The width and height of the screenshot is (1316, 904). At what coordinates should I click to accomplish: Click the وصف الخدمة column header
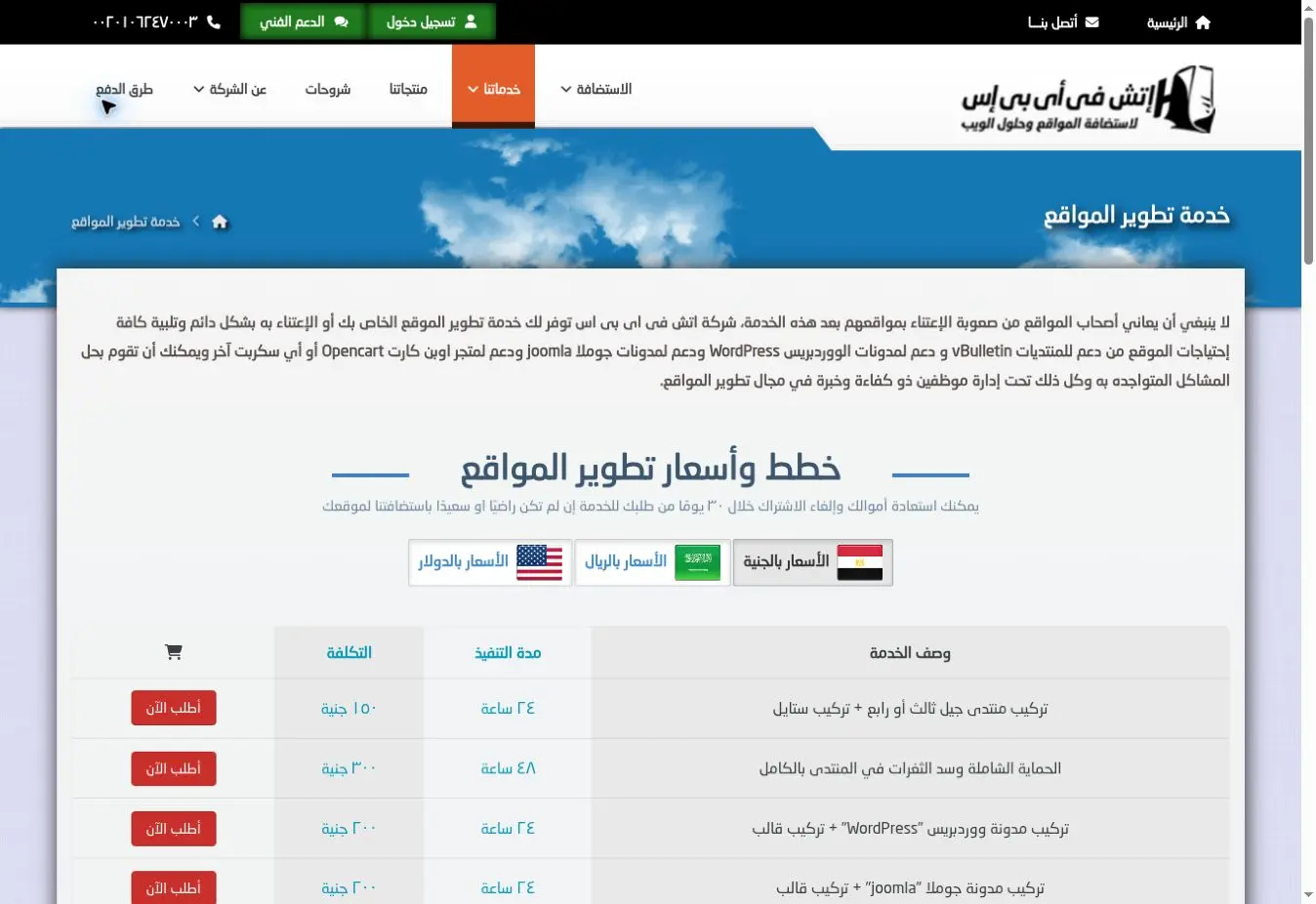(910, 652)
